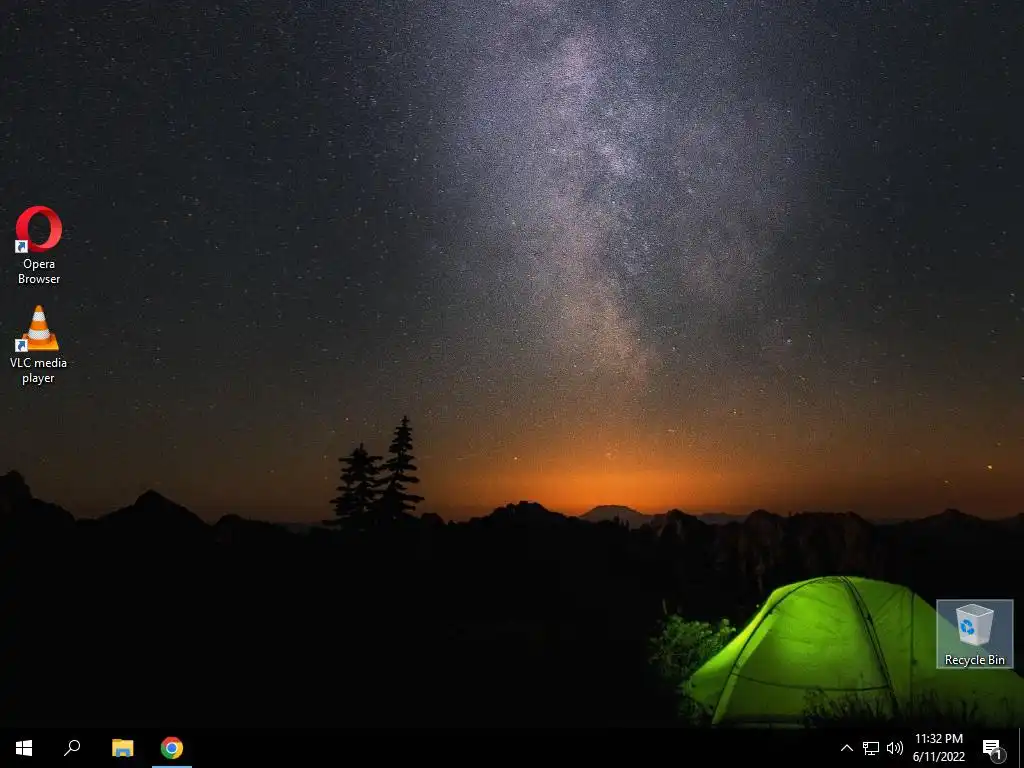Open File Explorer from the taskbar

pyautogui.click(x=122, y=748)
